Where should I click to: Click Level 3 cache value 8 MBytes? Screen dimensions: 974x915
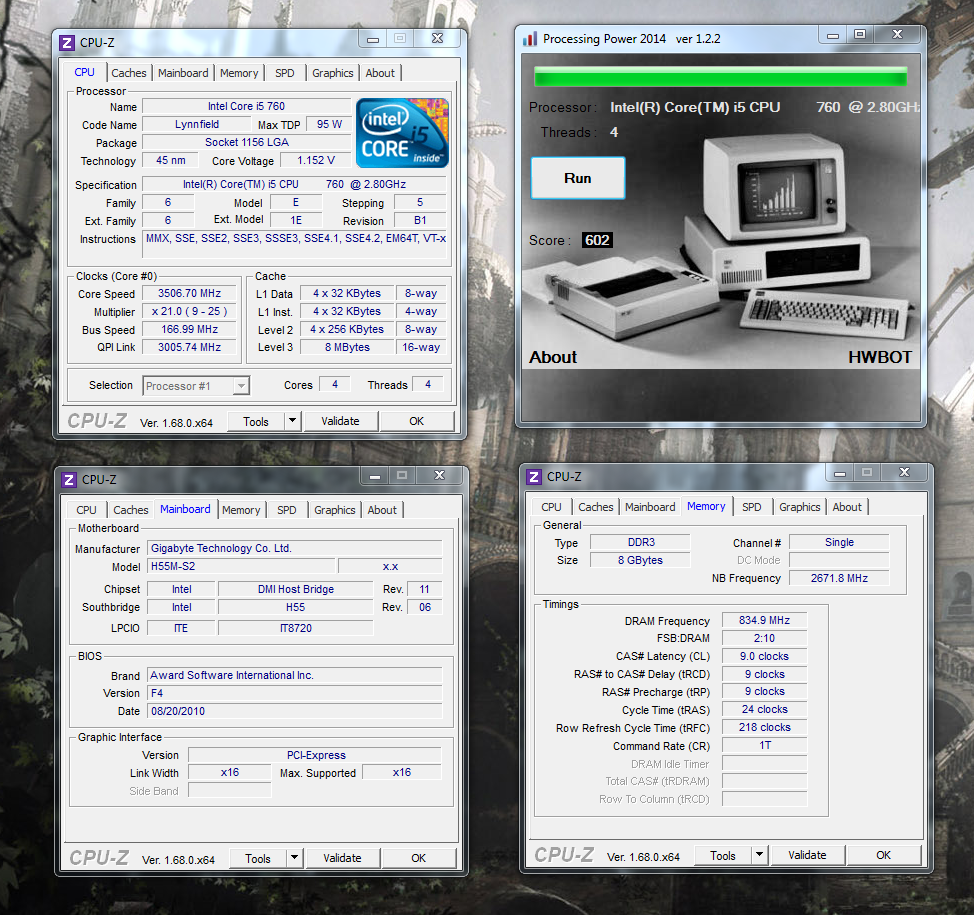point(347,347)
